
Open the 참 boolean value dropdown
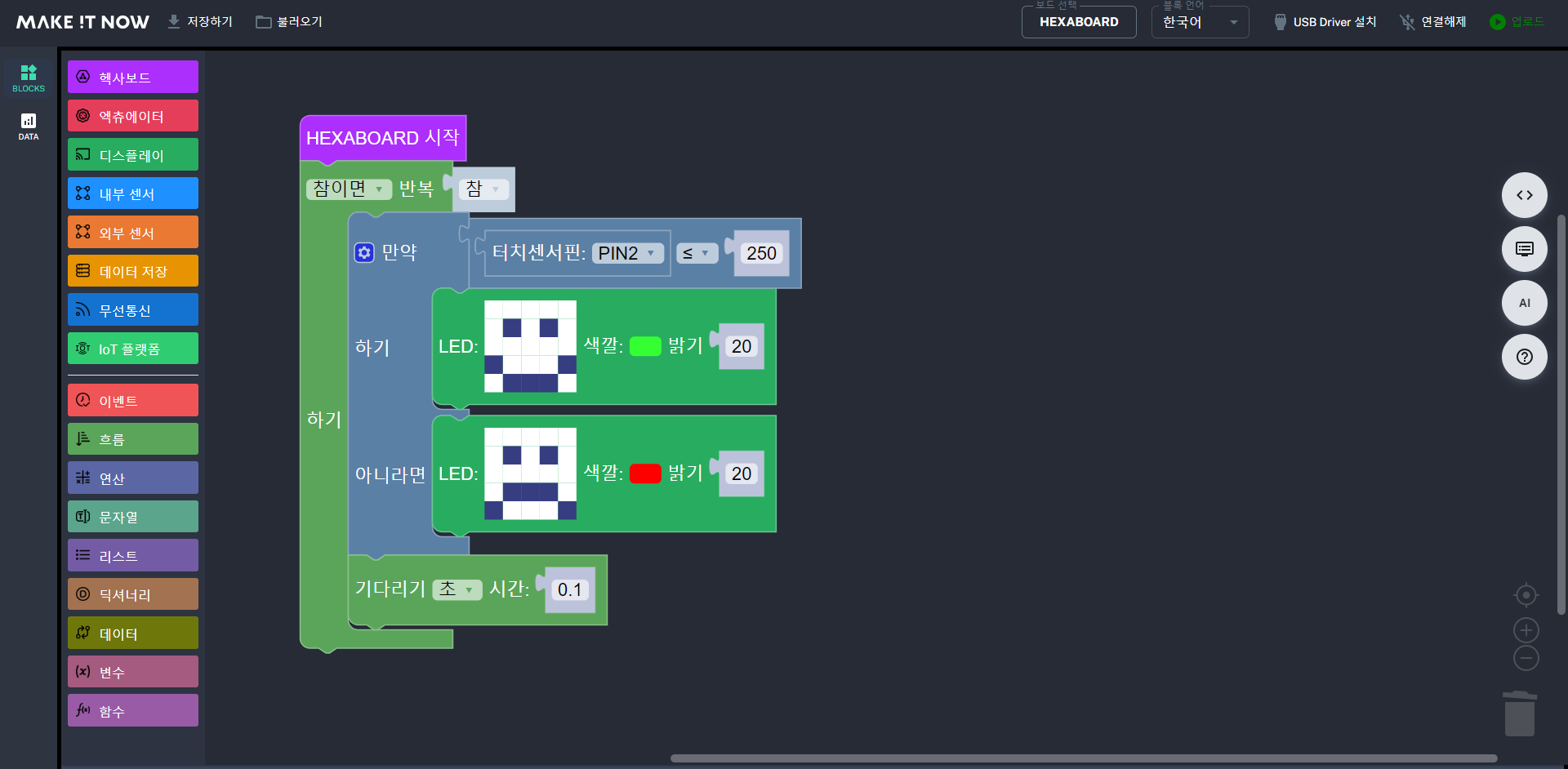[483, 189]
